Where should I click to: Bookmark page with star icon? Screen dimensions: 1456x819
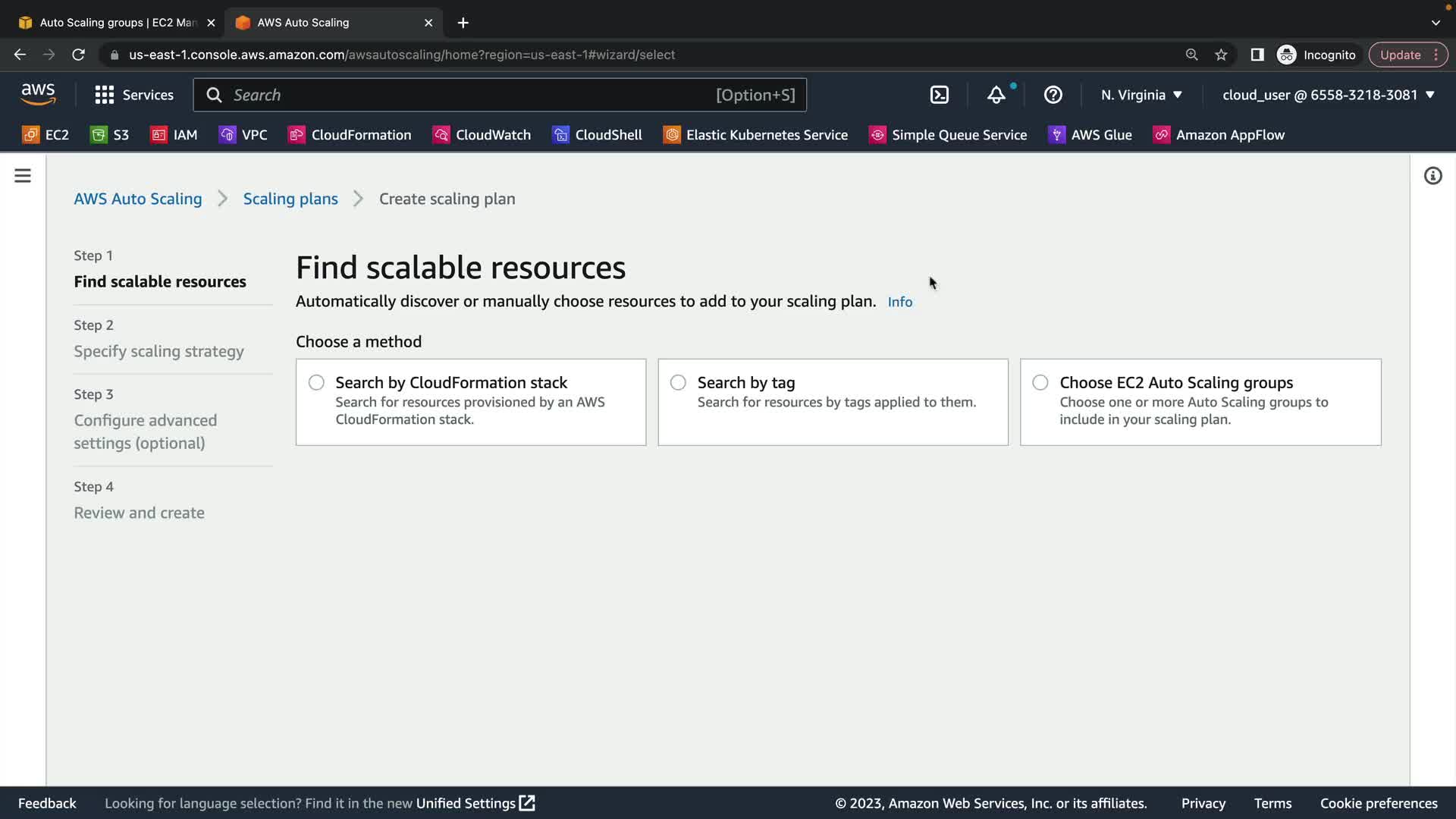pyautogui.click(x=1221, y=55)
